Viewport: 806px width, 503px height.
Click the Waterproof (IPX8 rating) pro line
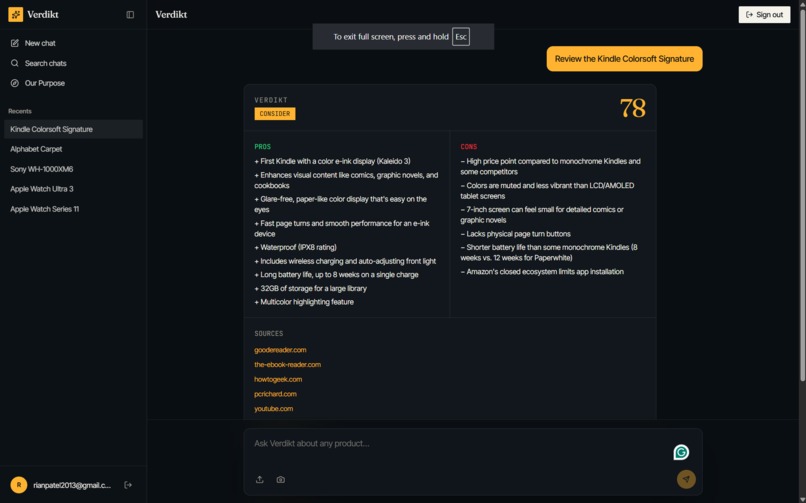click(x=296, y=247)
